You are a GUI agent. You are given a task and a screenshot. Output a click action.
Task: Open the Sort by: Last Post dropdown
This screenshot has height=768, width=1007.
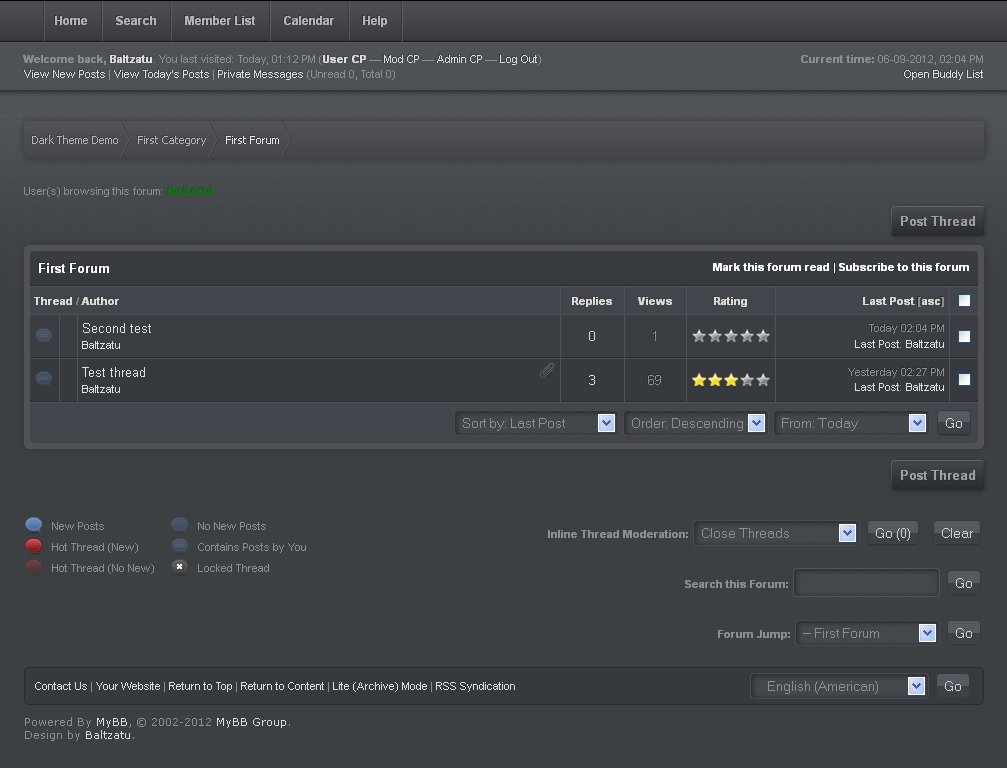click(536, 423)
